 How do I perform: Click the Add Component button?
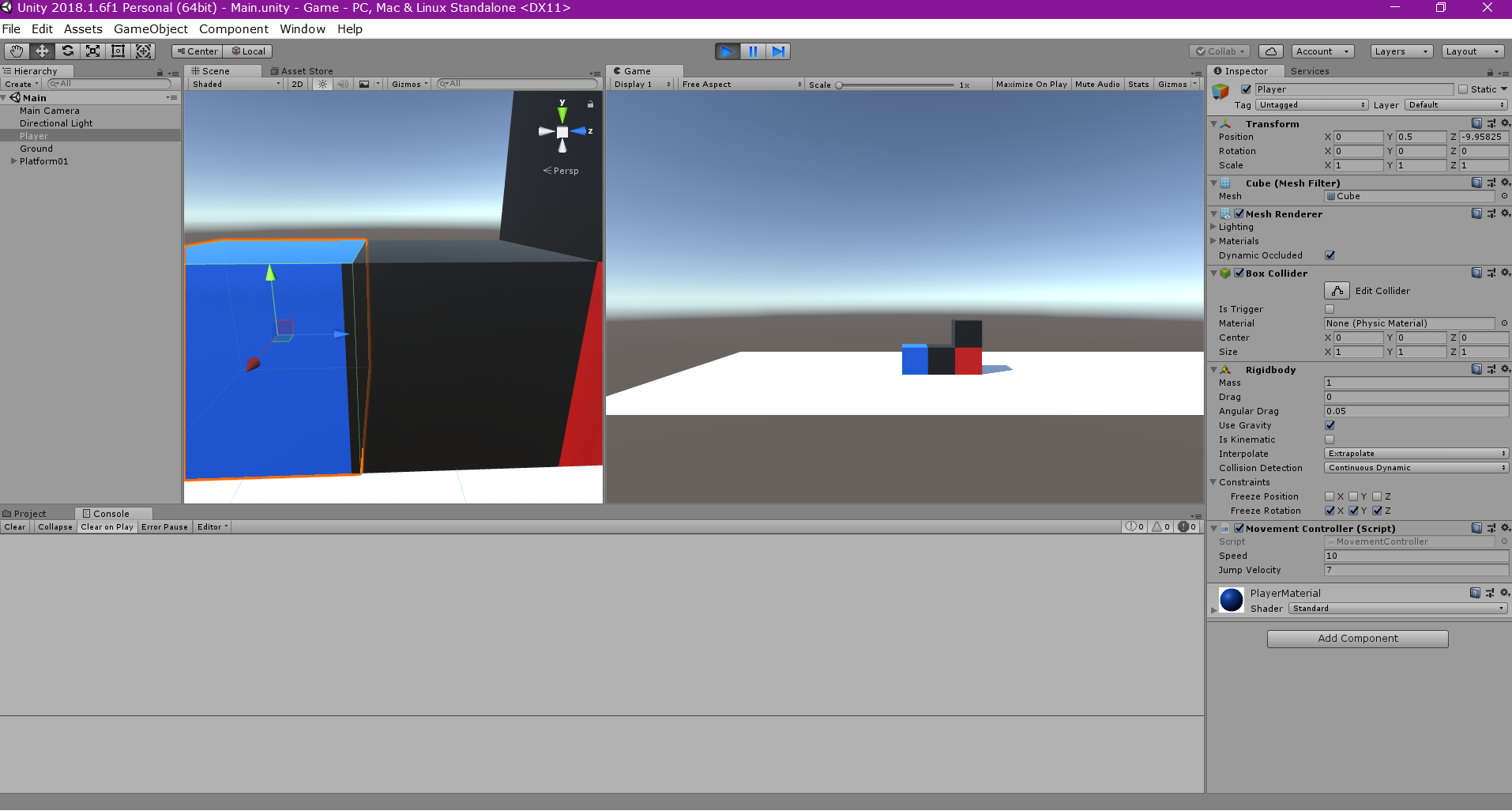1357,639
